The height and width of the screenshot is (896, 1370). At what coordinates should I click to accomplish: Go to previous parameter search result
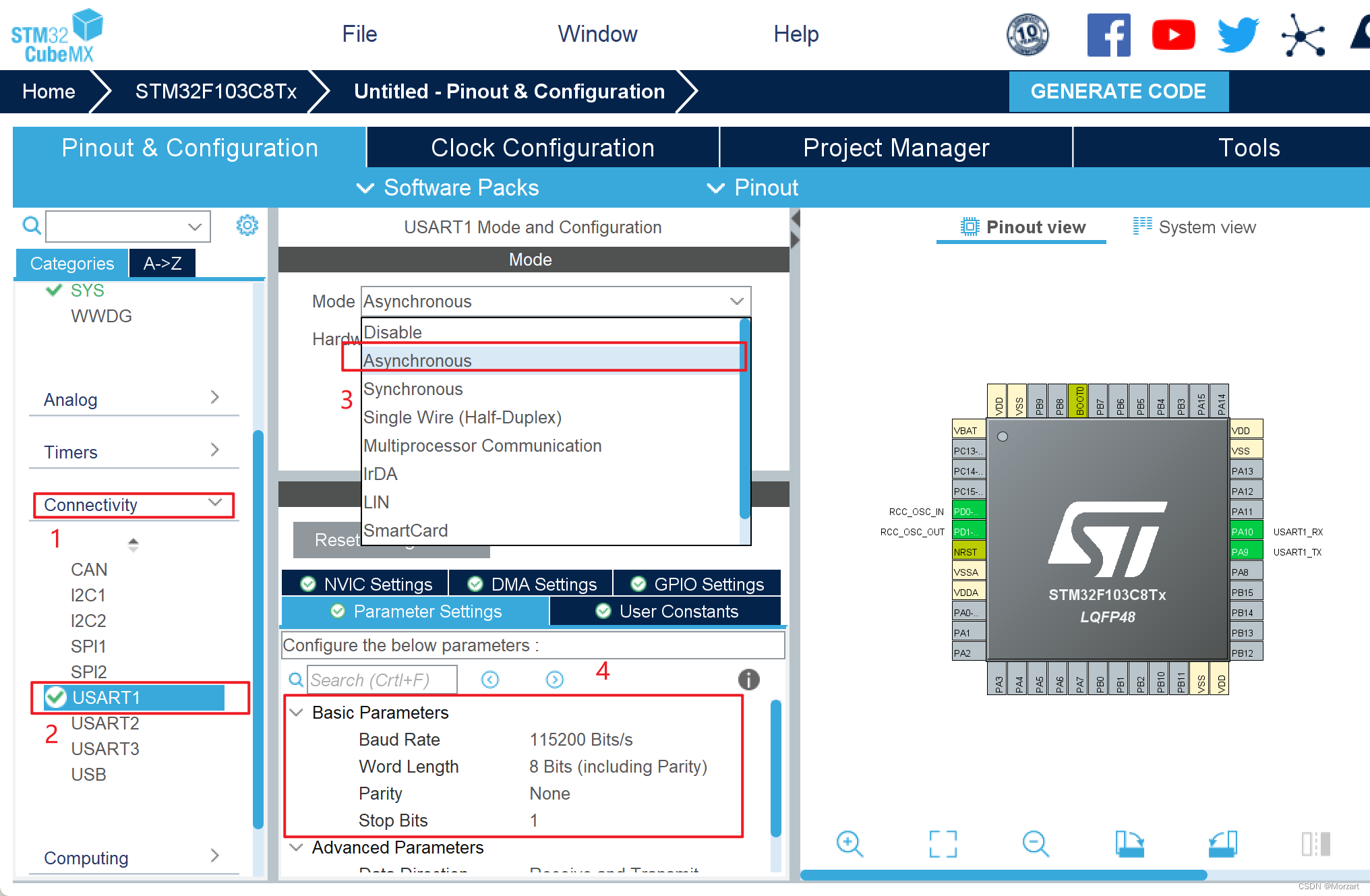coord(490,680)
